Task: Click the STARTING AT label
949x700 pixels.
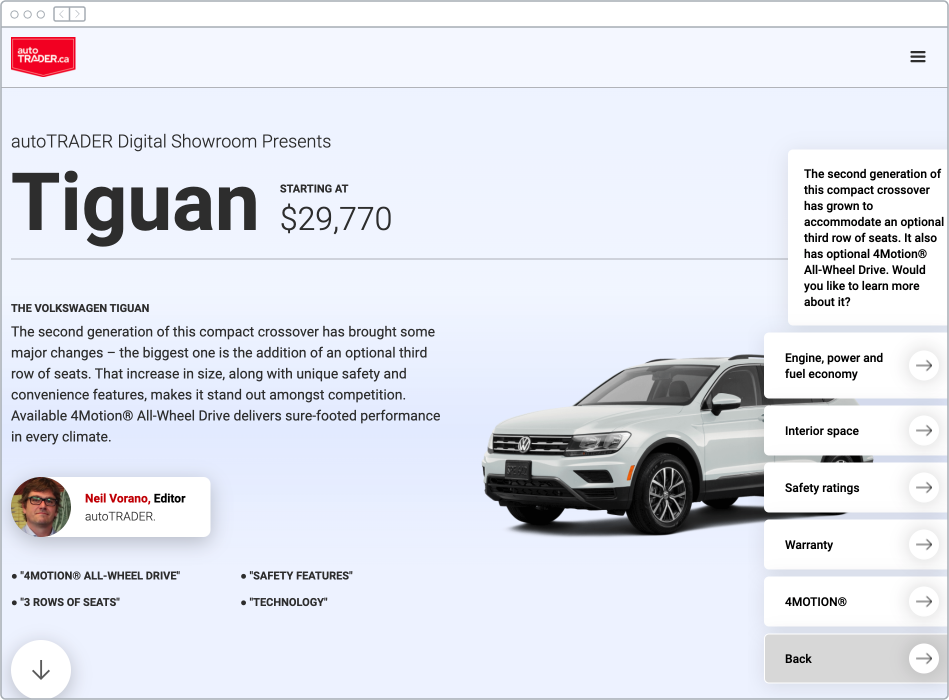Action: pos(314,189)
